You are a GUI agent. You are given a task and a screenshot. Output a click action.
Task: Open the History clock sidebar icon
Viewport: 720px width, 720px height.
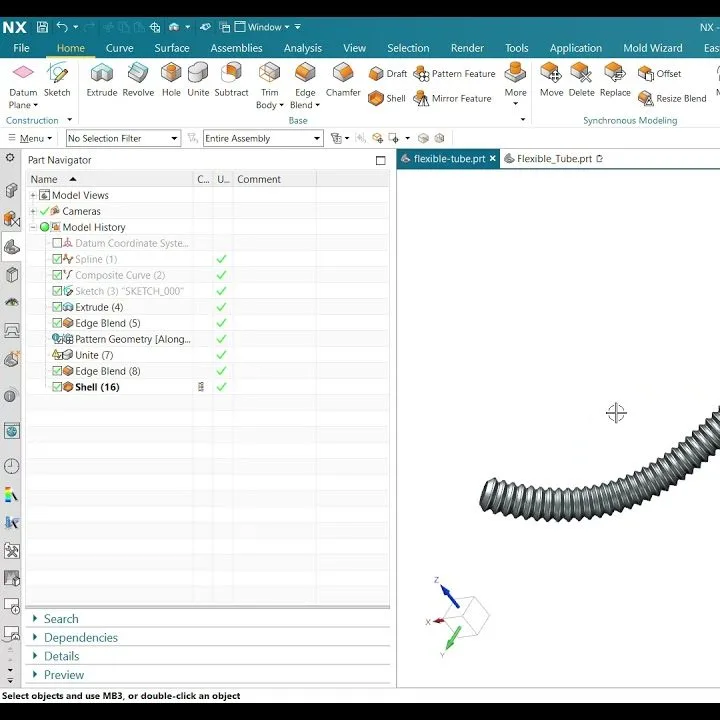[11, 466]
